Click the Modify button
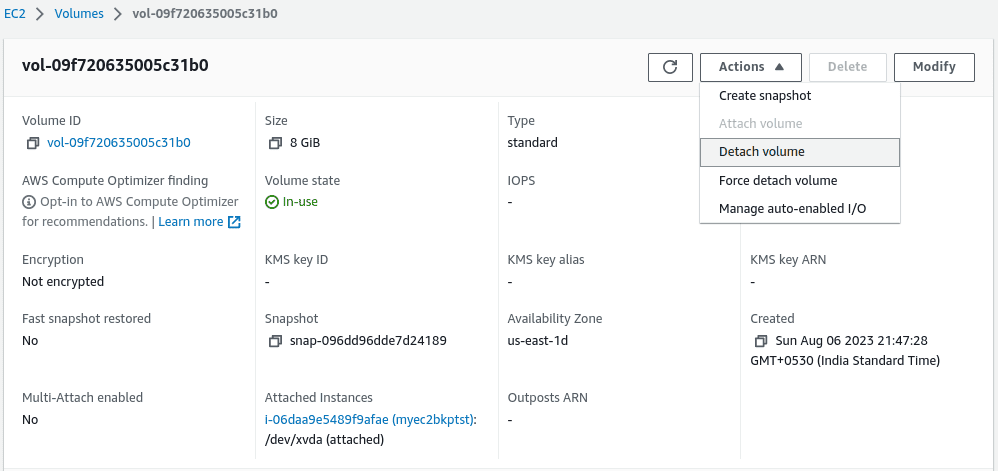 click(934, 67)
